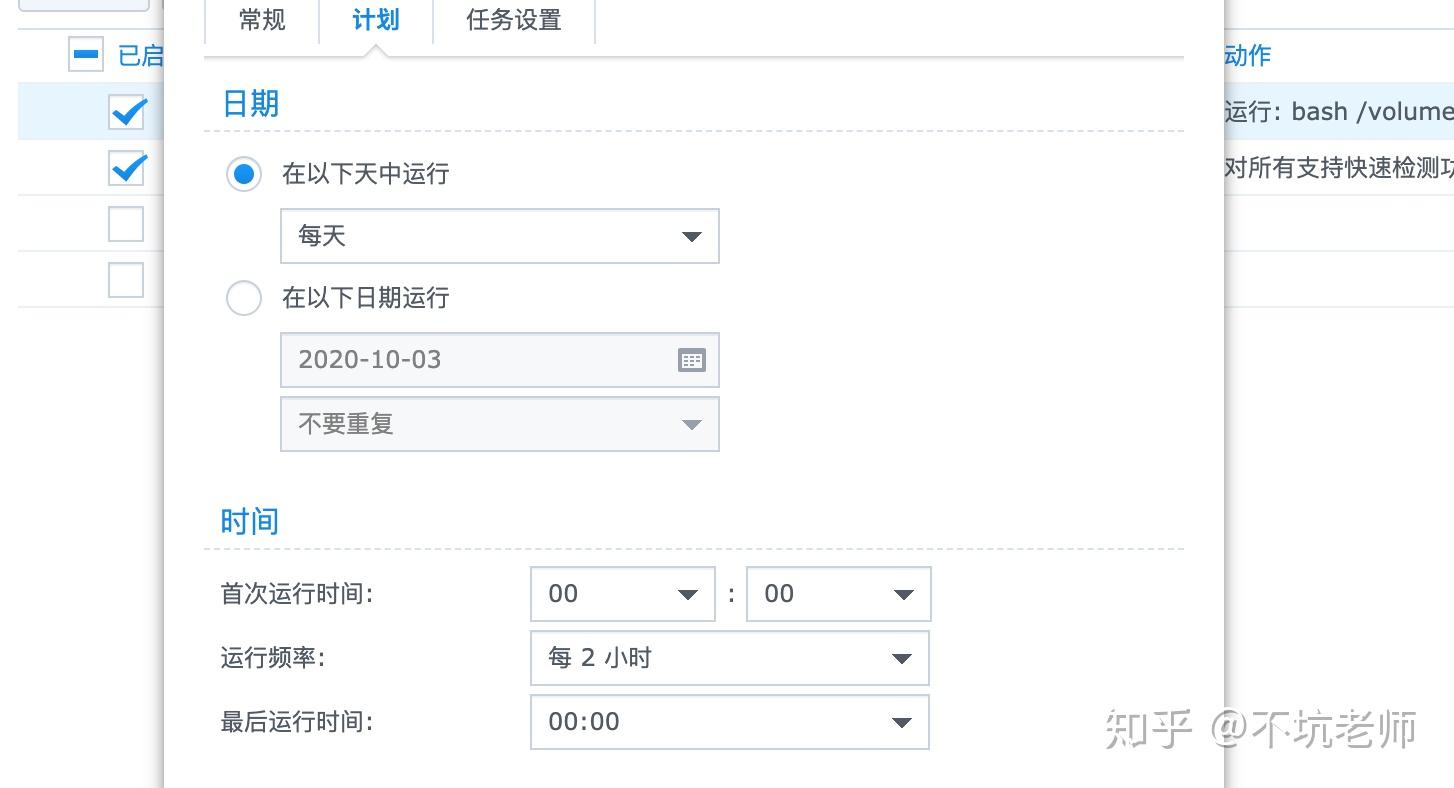Disable the 快速检测 task checkbox
This screenshot has width=1454, height=788.
126,168
